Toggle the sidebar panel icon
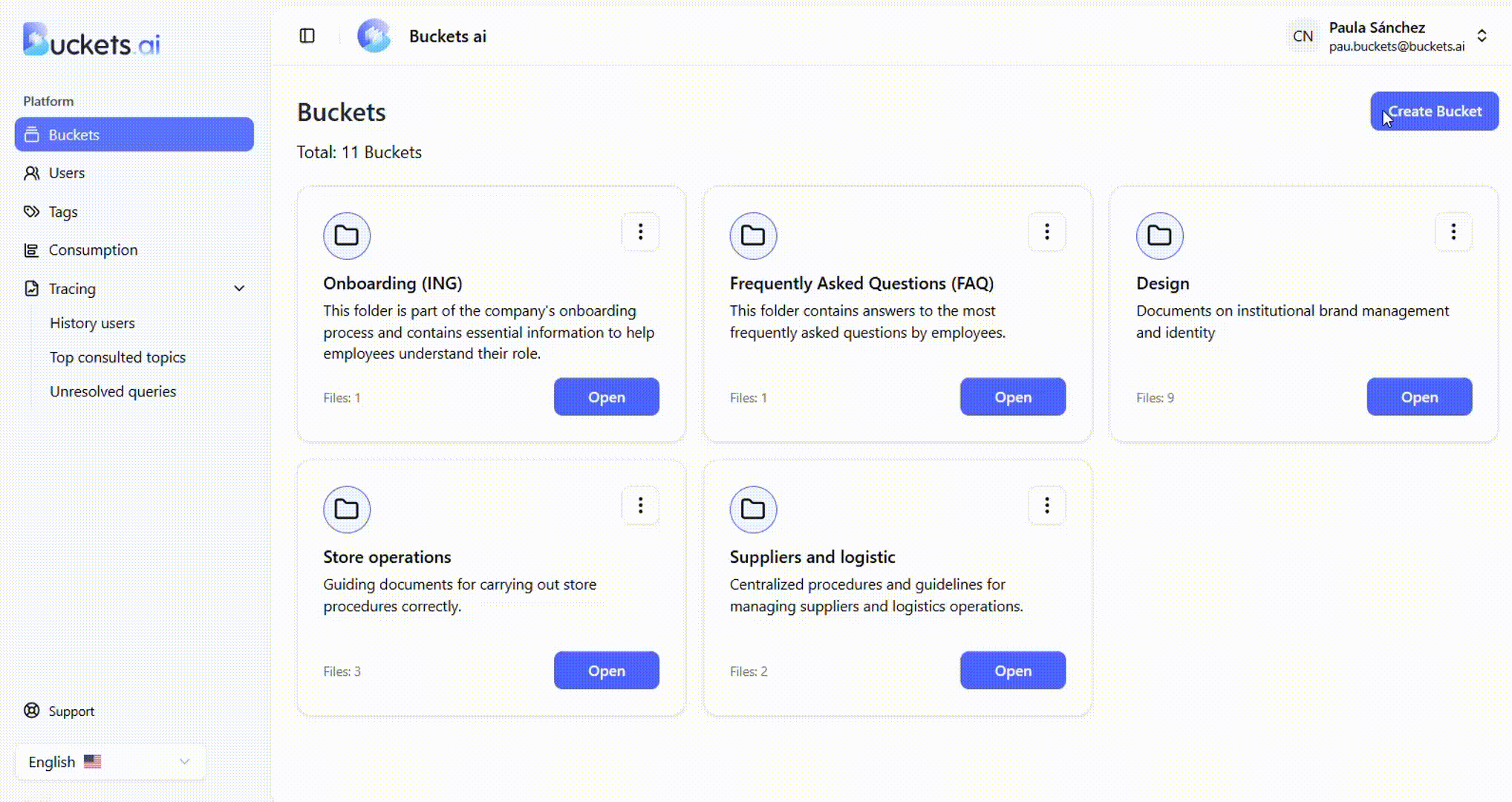Viewport: 1512px width, 802px height. point(307,36)
